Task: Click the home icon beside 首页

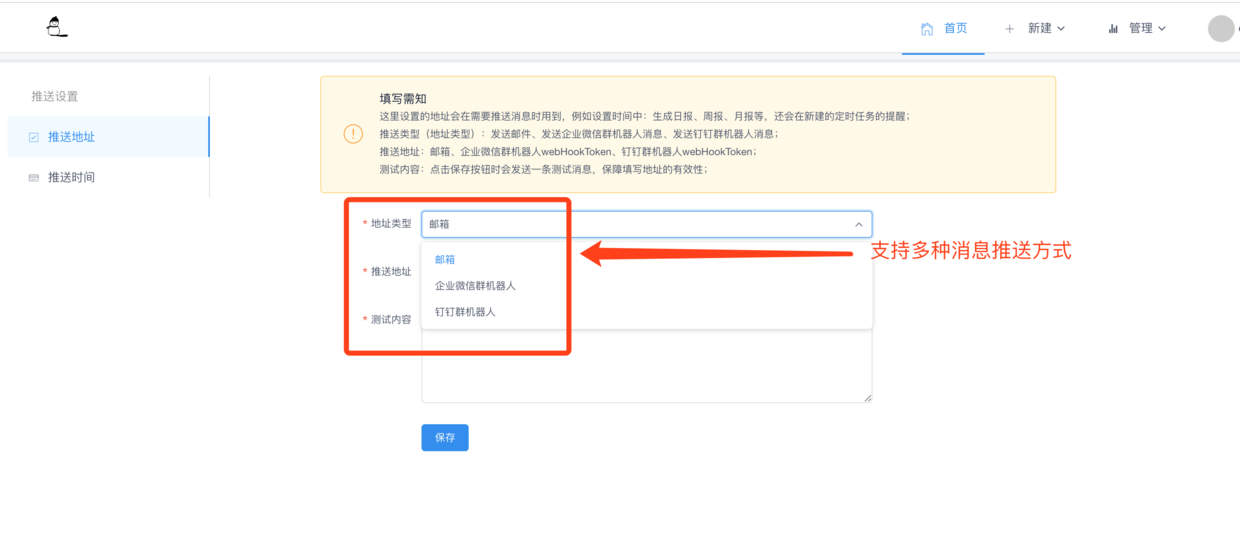Action: (927, 28)
